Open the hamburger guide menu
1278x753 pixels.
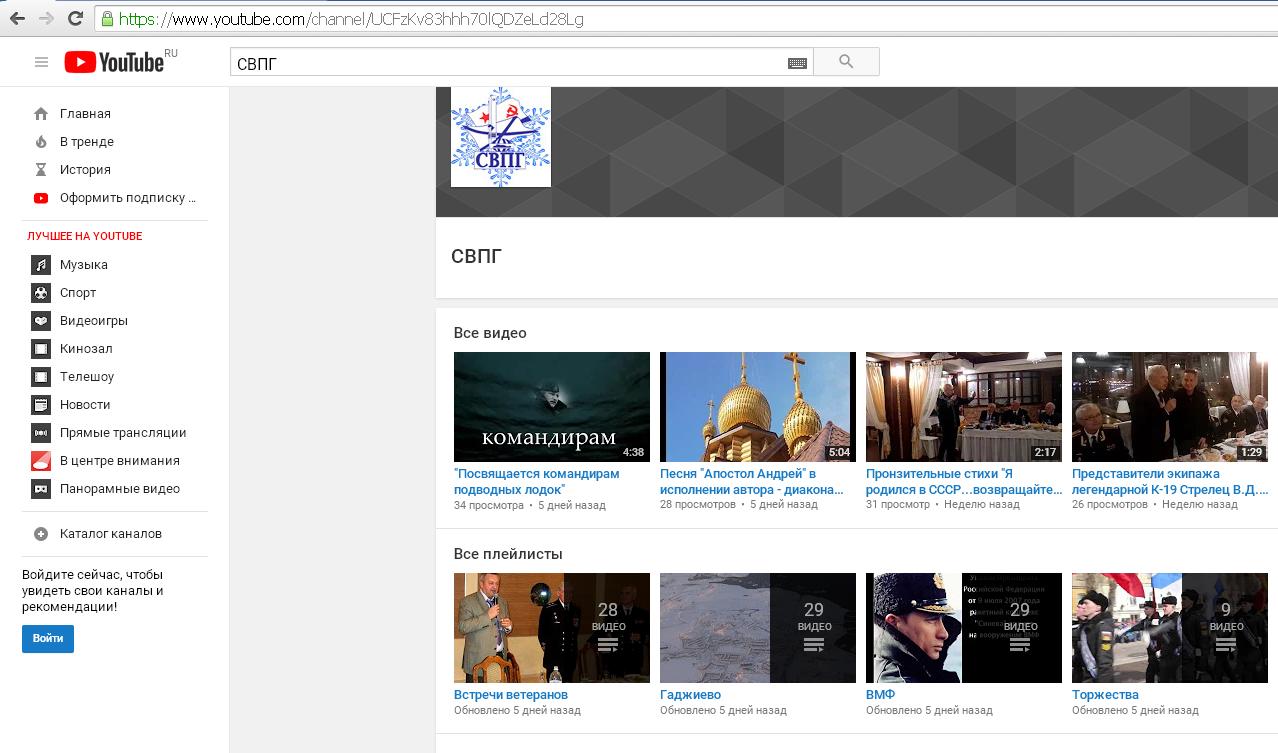point(41,62)
